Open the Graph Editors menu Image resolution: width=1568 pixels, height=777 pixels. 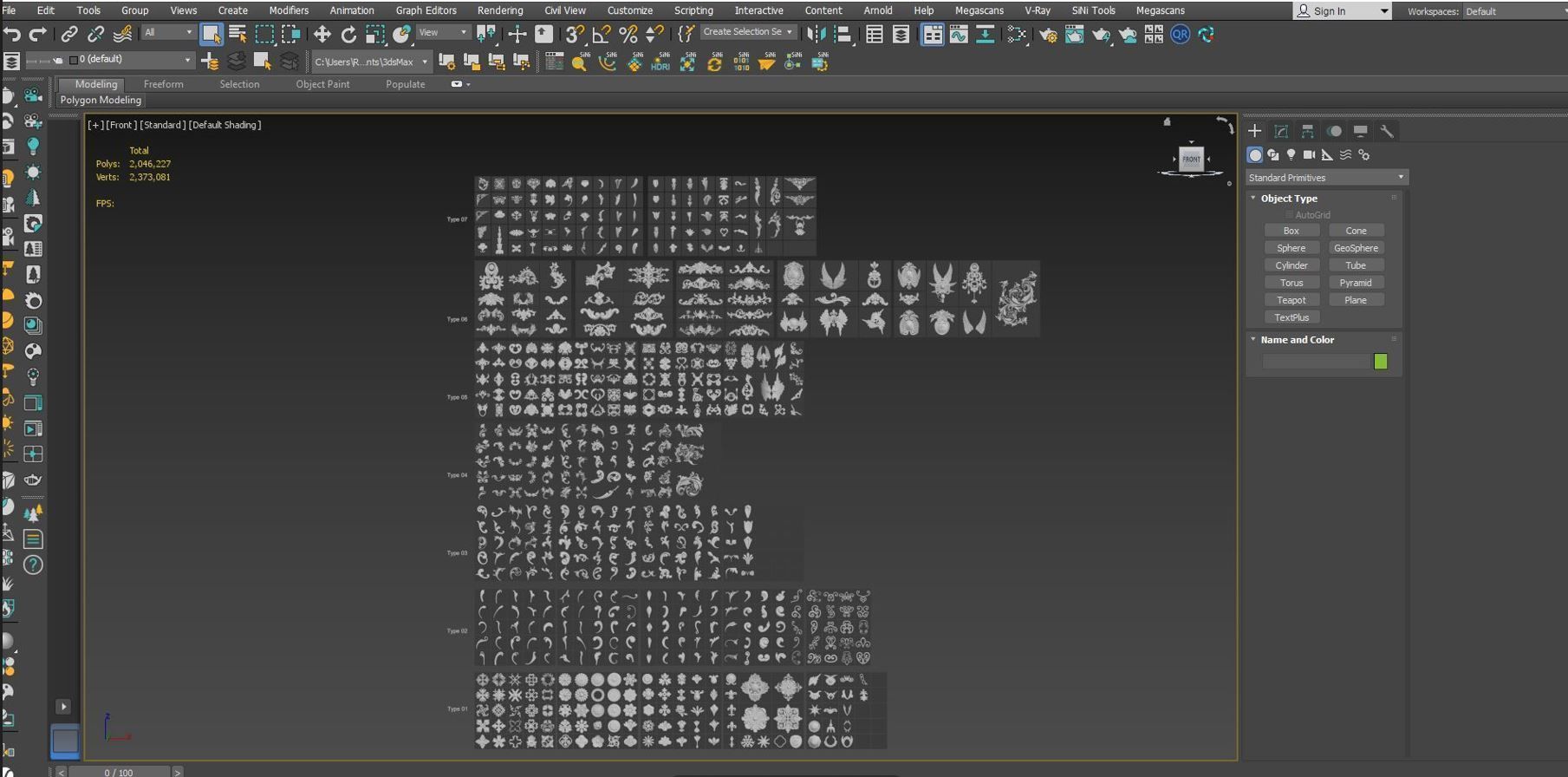(426, 10)
